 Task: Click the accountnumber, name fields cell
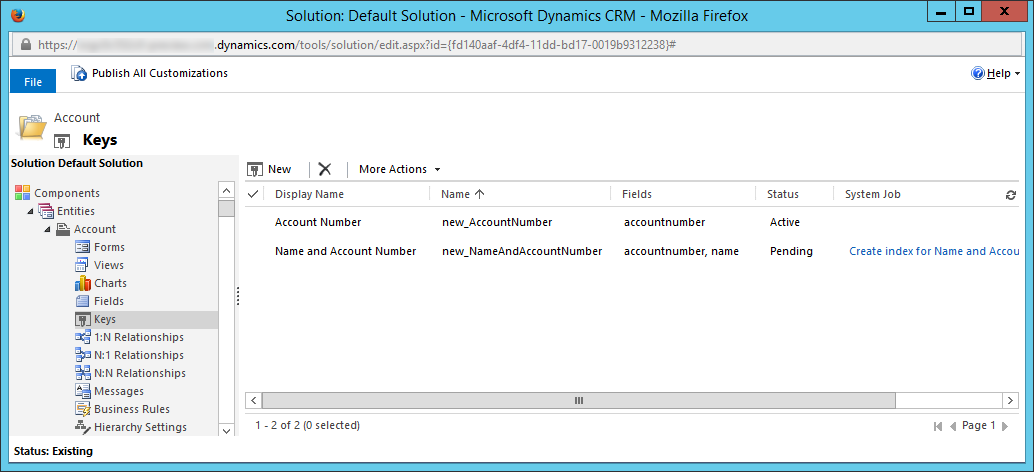click(x=681, y=251)
